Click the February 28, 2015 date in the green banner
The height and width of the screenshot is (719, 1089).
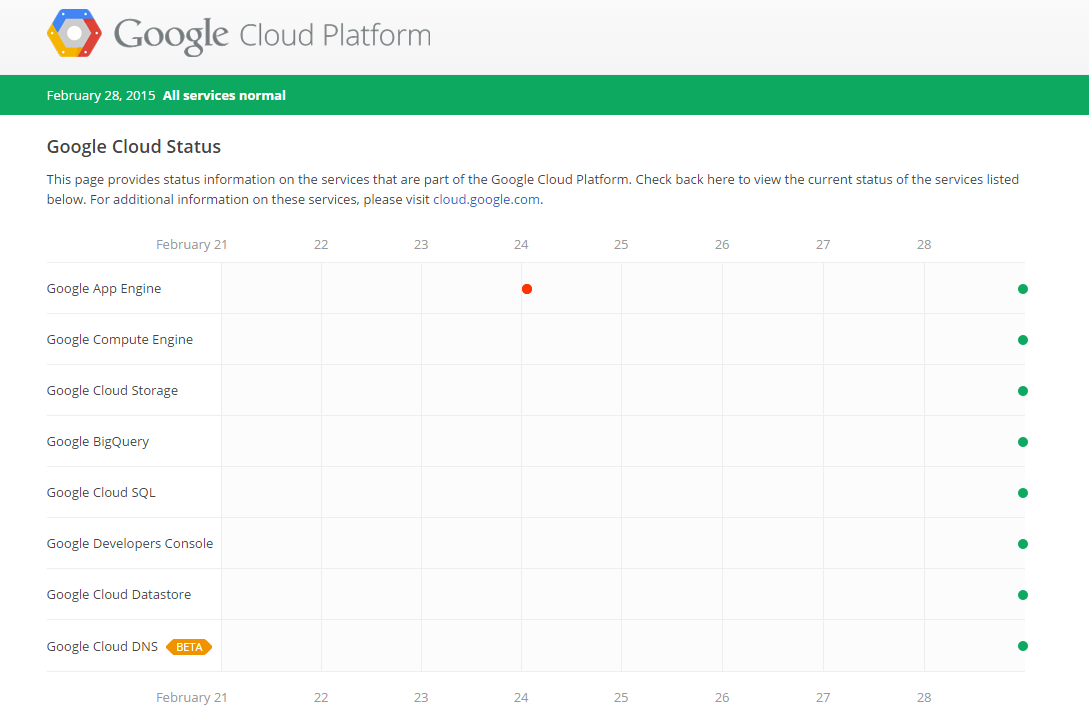[101, 95]
